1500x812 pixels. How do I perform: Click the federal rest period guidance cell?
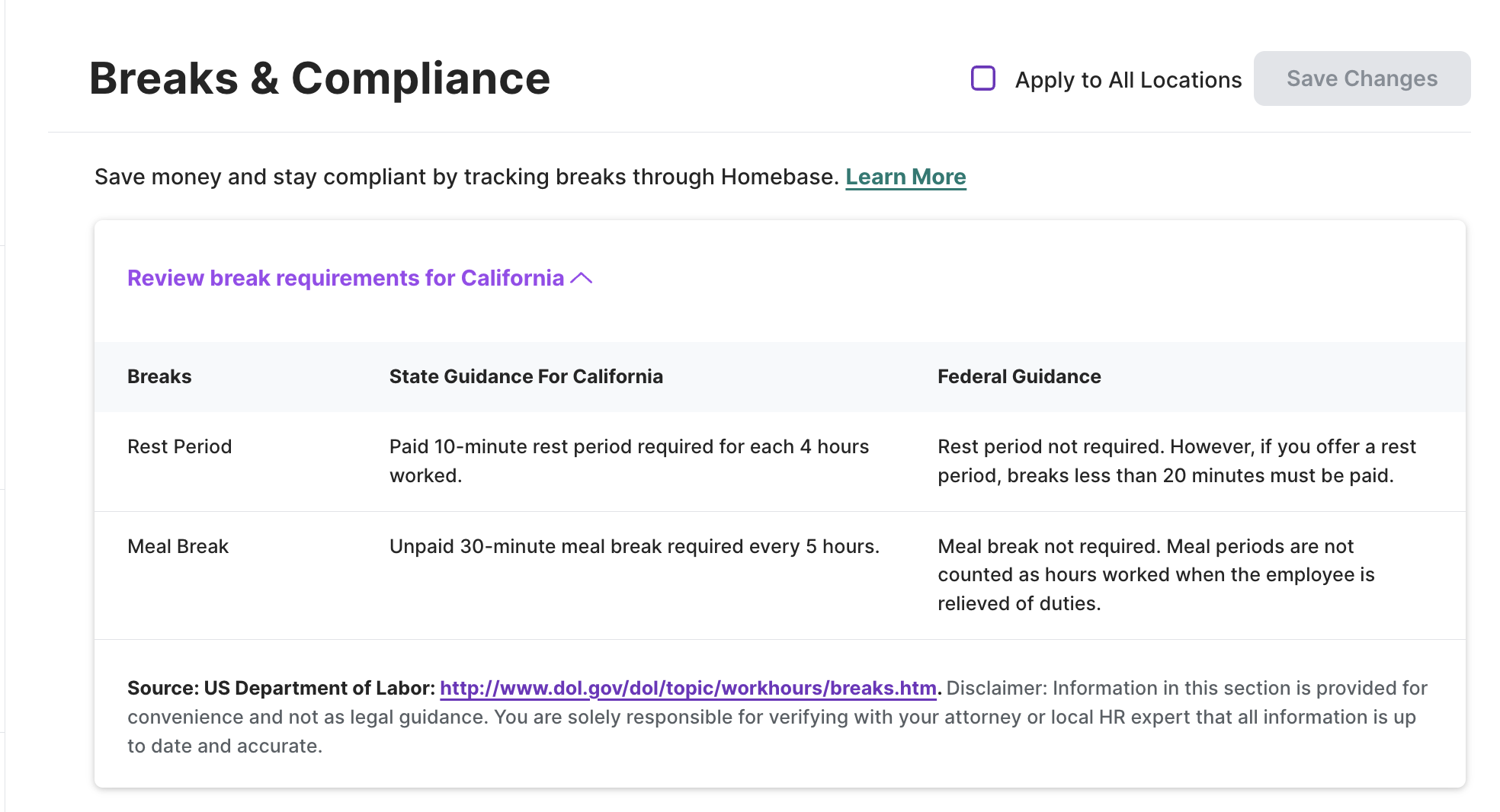pos(1176,461)
